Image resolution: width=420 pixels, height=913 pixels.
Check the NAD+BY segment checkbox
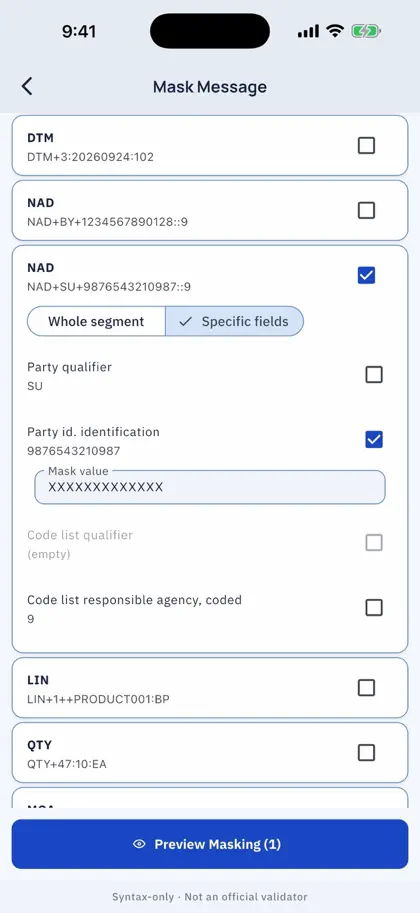366,210
